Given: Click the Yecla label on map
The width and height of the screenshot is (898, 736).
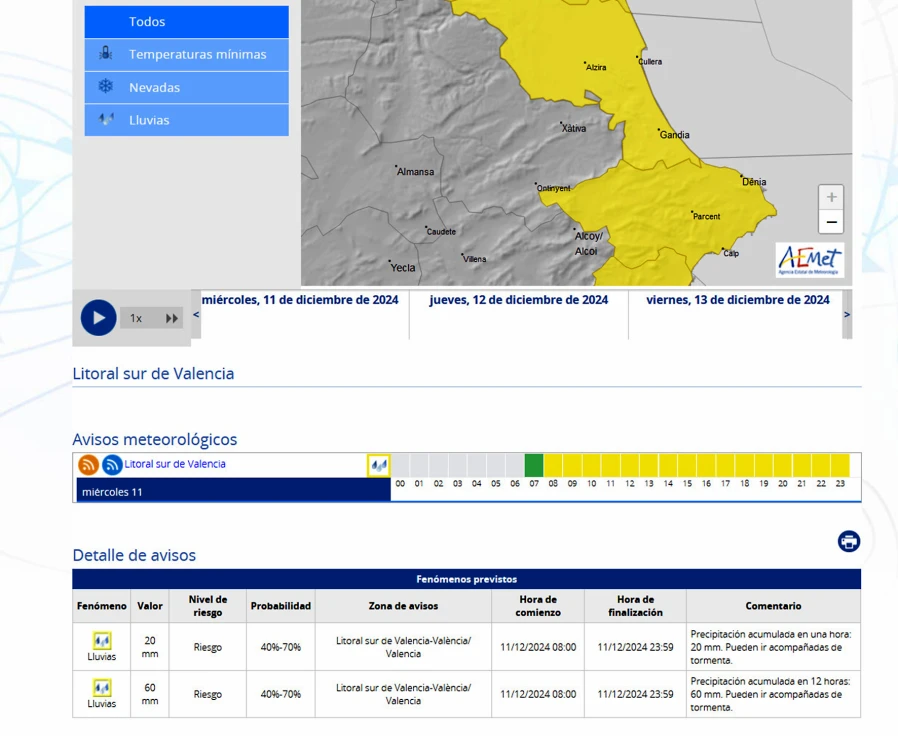Looking at the screenshot, I should (403, 267).
